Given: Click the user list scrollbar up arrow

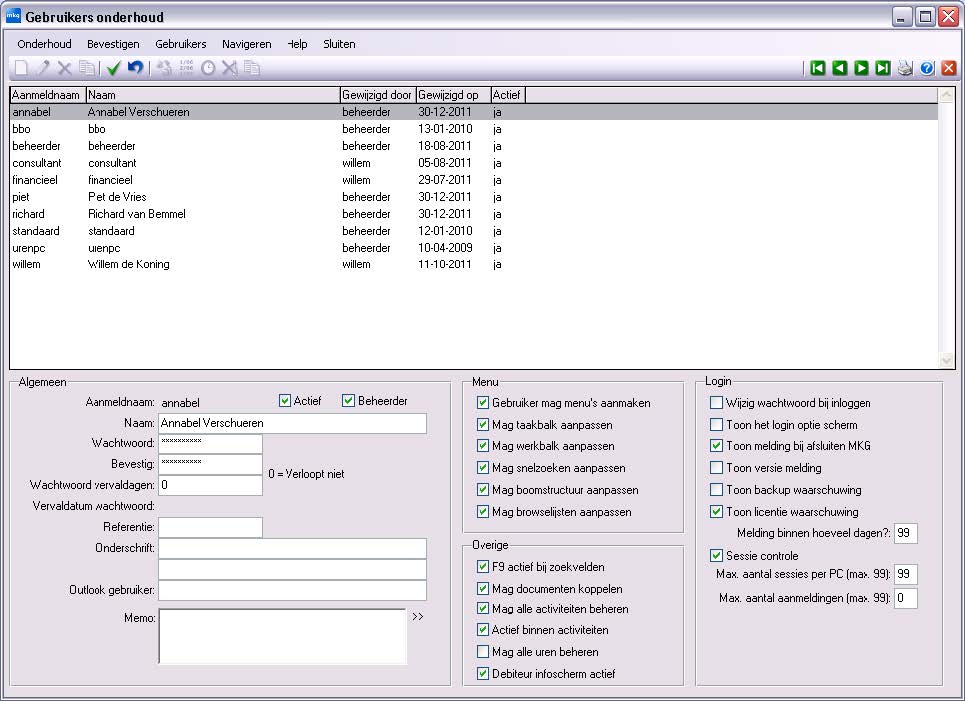Looking at the screenshot, I should coord(946,95).
